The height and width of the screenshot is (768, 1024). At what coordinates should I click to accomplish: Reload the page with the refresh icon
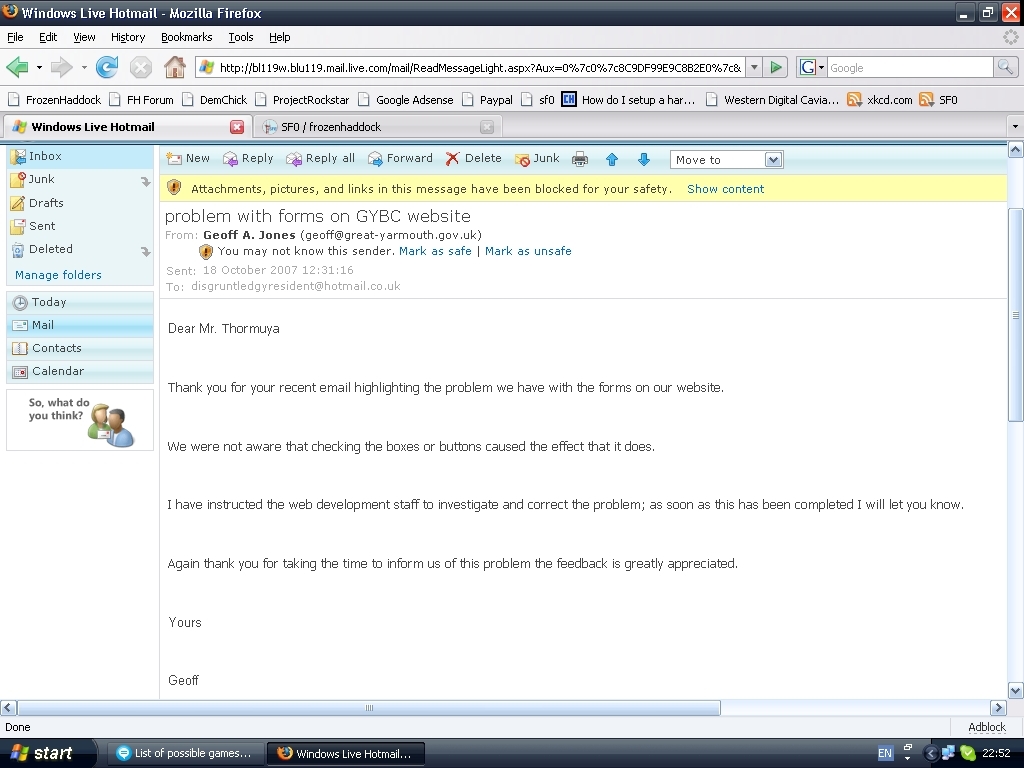(x=107, y=67)
